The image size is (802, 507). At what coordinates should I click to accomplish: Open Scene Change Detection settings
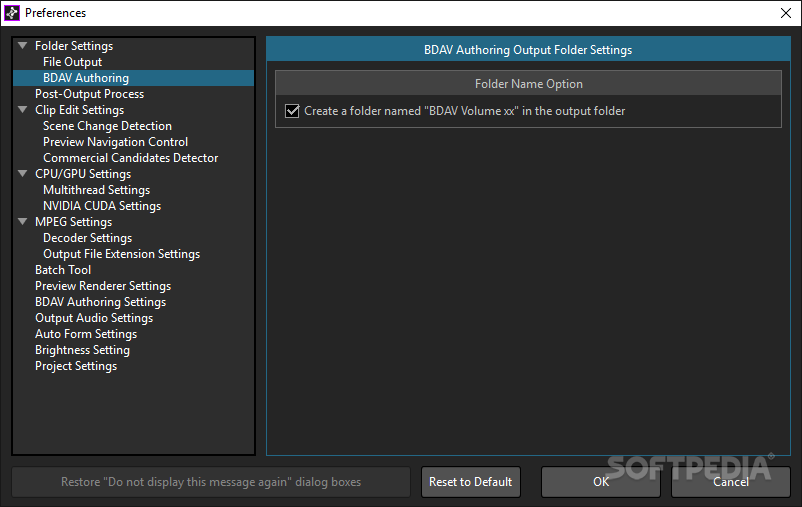(x=107, y=126)
